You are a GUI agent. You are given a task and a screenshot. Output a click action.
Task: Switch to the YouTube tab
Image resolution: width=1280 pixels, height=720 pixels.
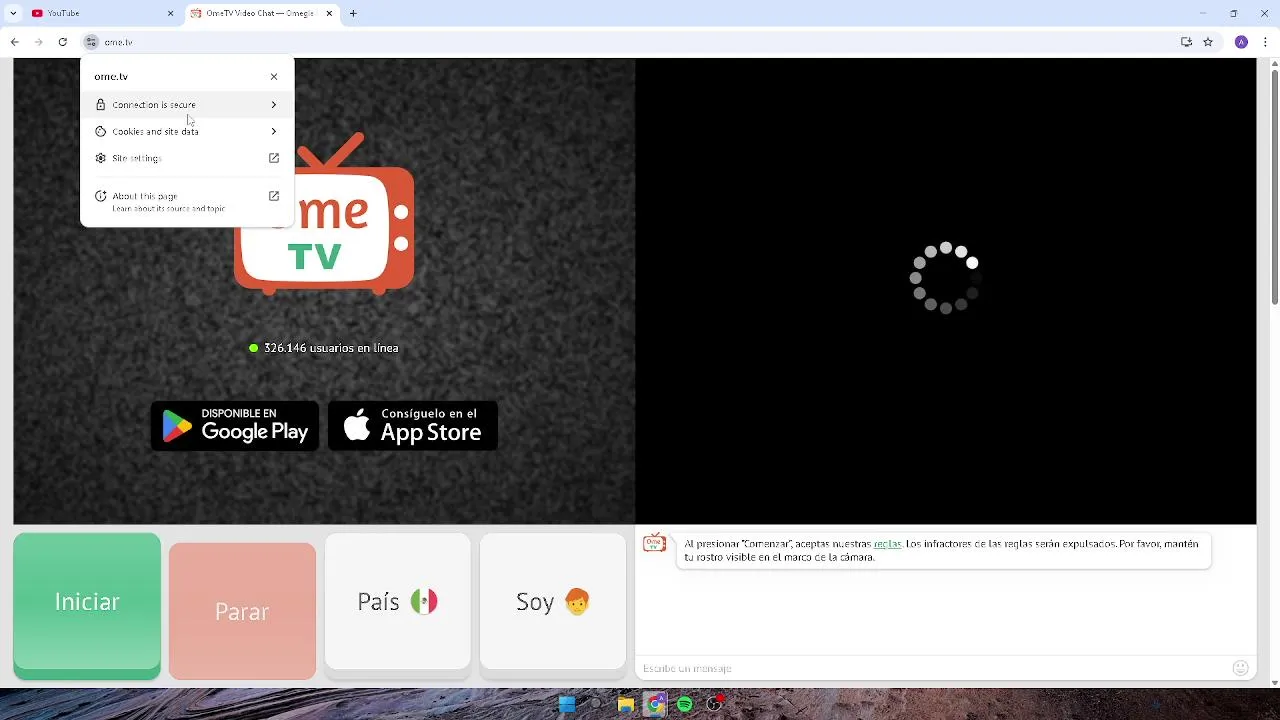tap(100, 13)
